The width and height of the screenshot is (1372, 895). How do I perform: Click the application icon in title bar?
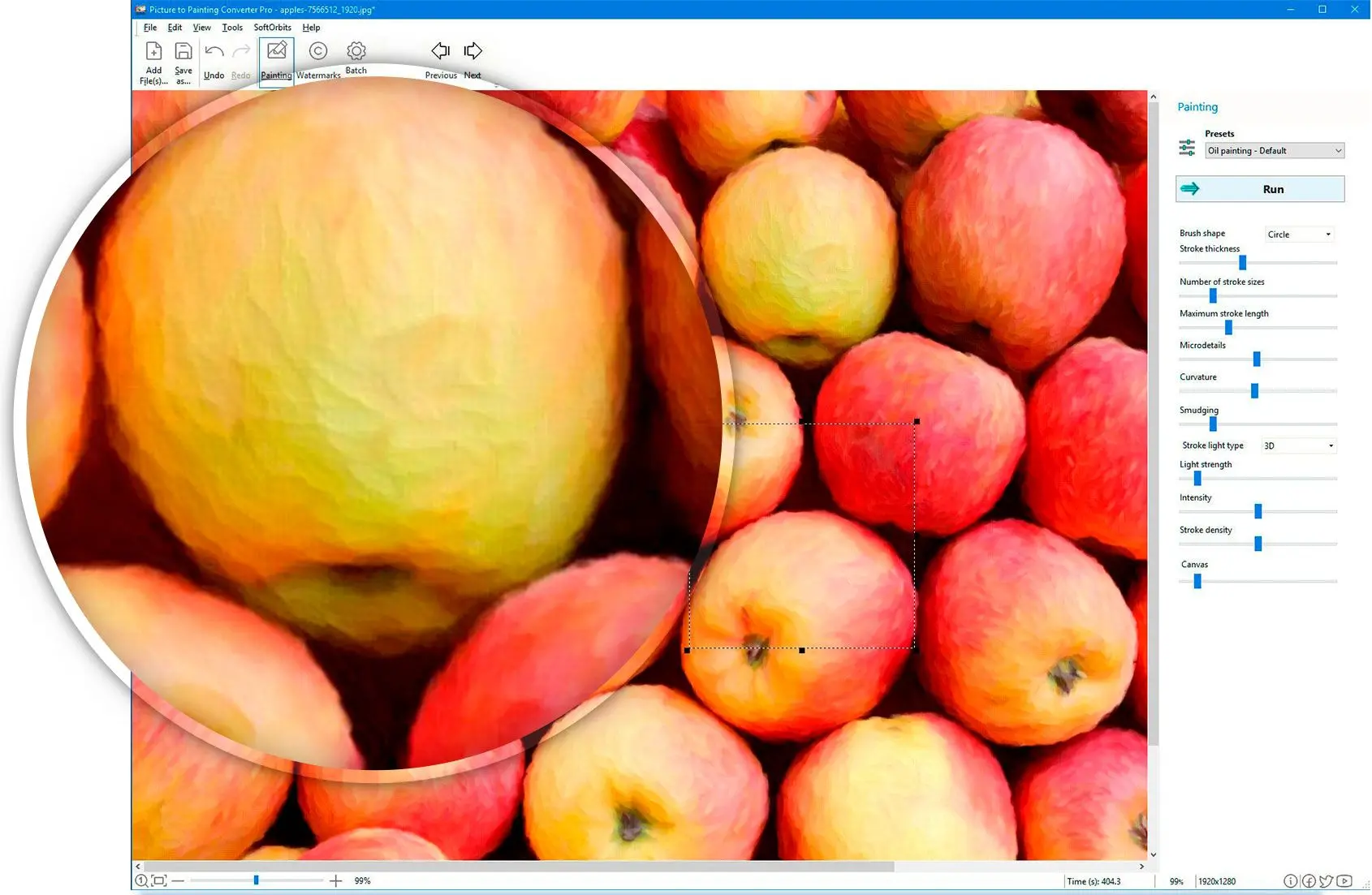tap(141, 10)
